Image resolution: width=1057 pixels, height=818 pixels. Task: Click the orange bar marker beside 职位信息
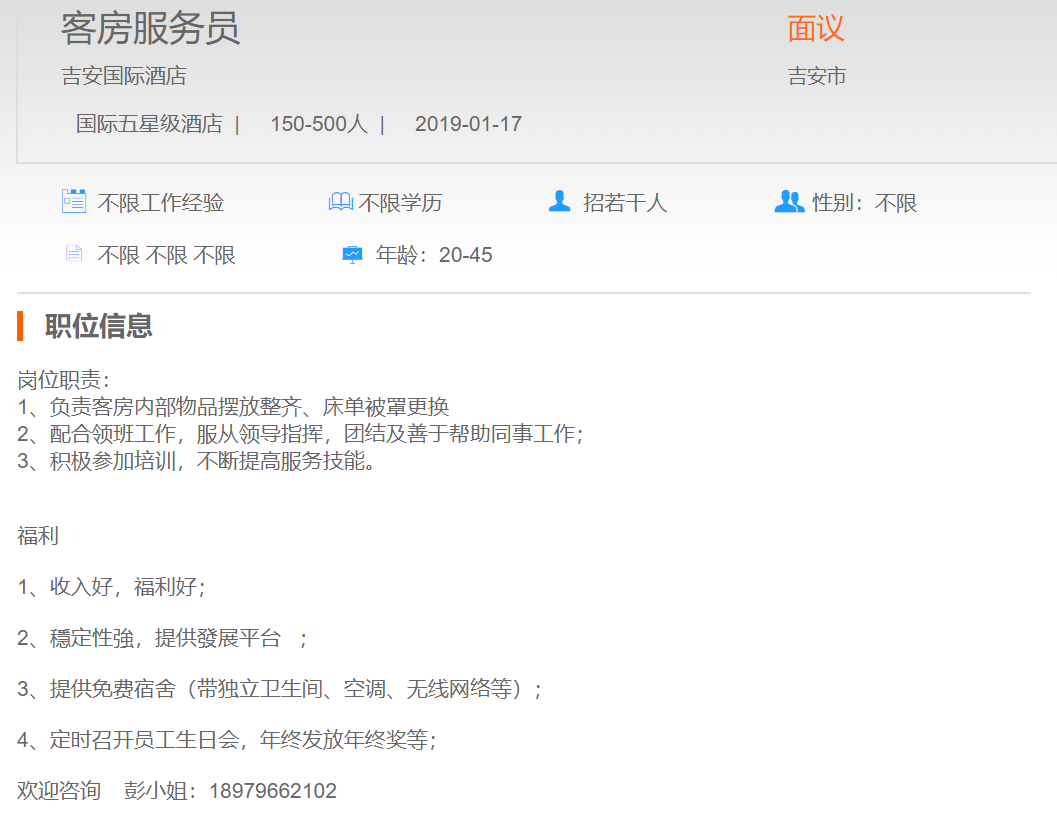coord(20,326)
